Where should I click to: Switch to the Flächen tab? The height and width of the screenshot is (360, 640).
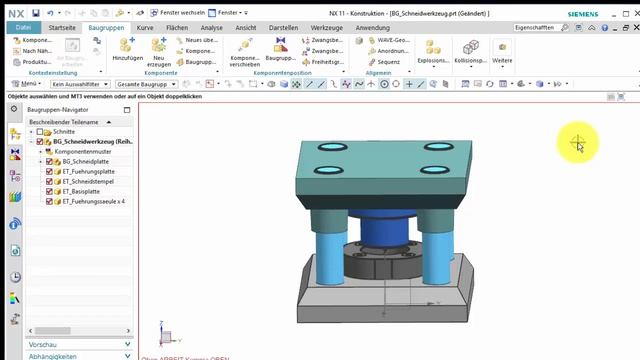[177, 28]
